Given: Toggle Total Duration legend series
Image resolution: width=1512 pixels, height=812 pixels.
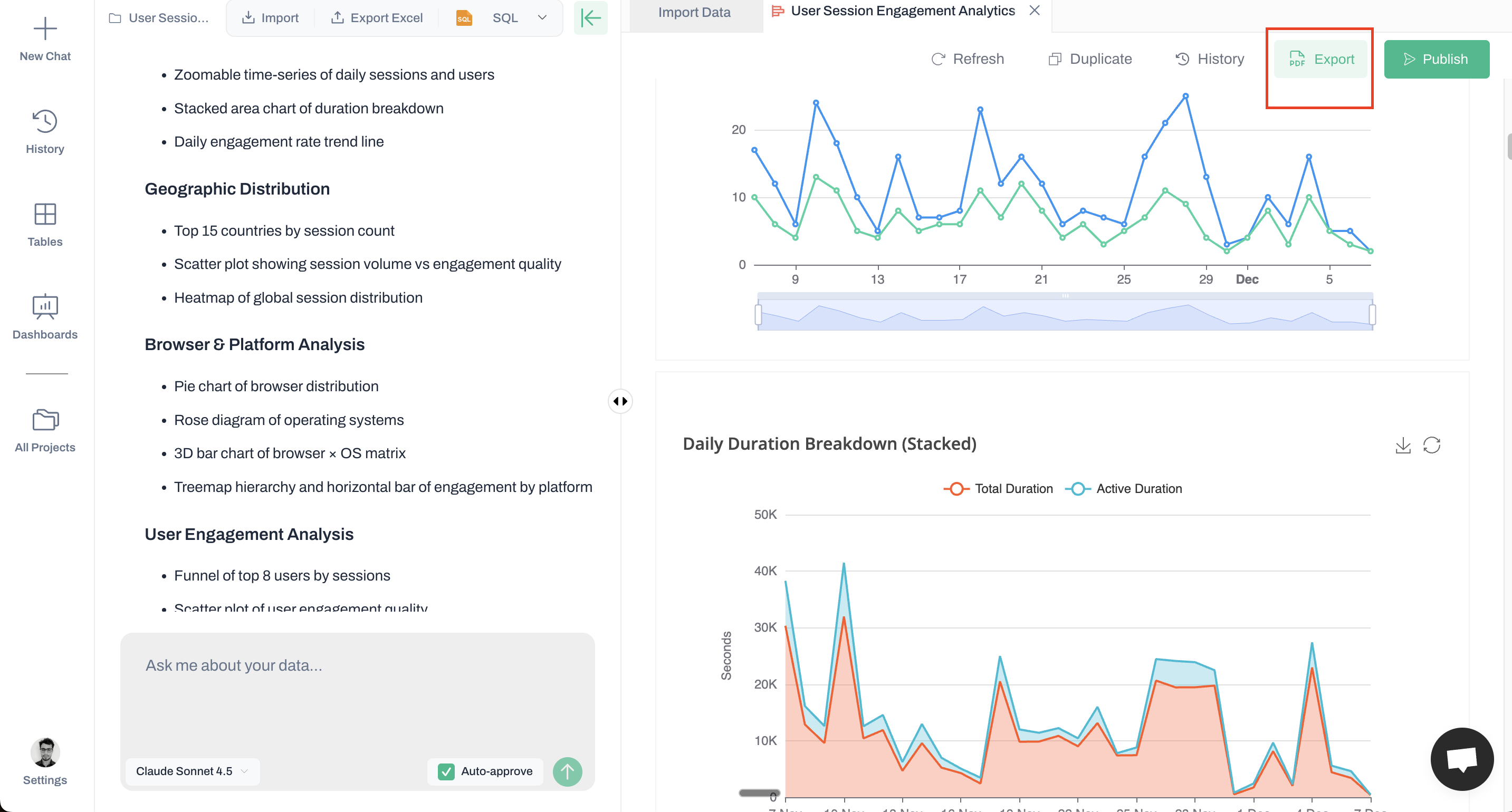Looking at the screenshot, I should [998, 489].
